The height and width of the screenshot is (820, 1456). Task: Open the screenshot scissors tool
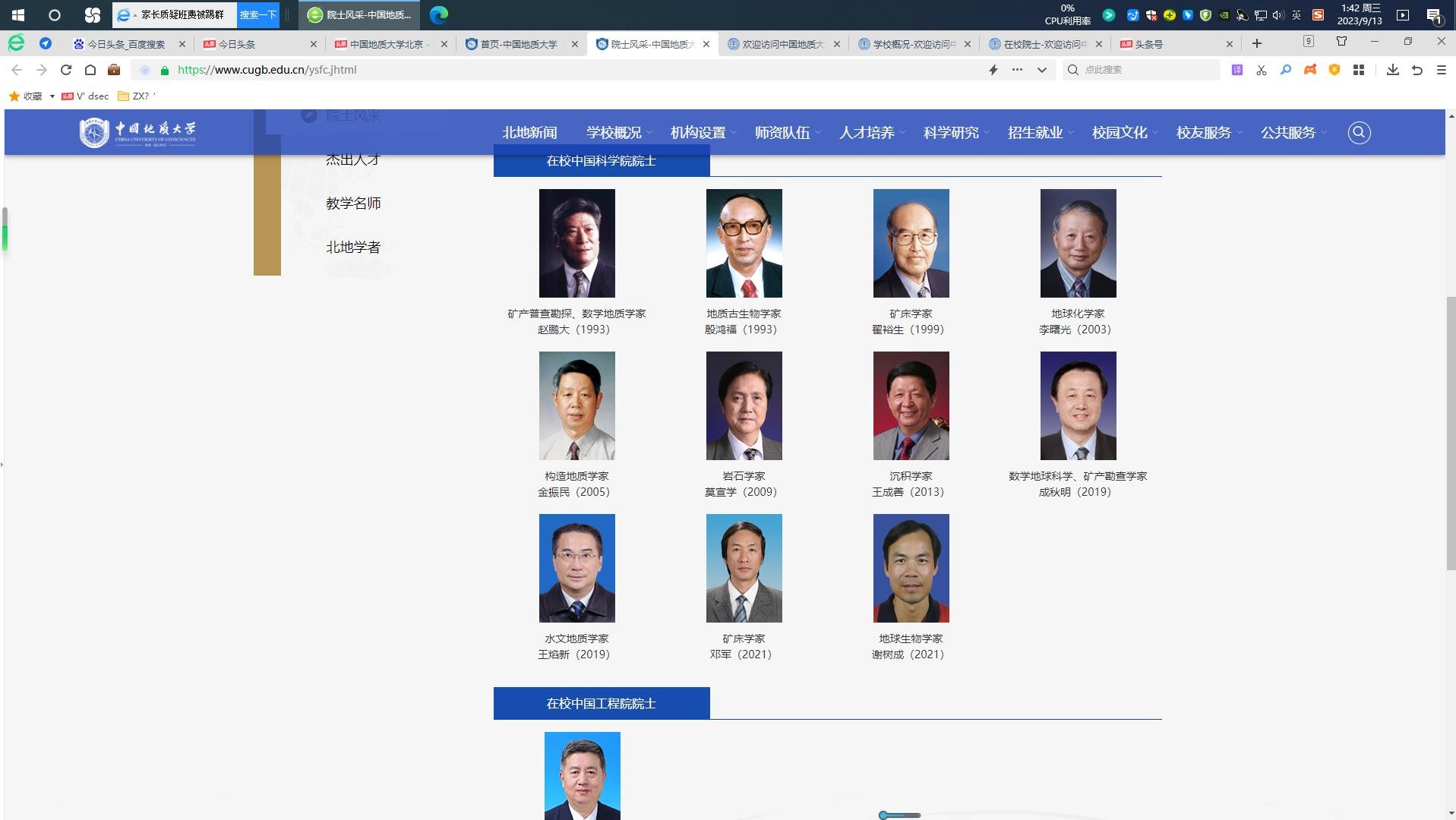pos(1261,70)
